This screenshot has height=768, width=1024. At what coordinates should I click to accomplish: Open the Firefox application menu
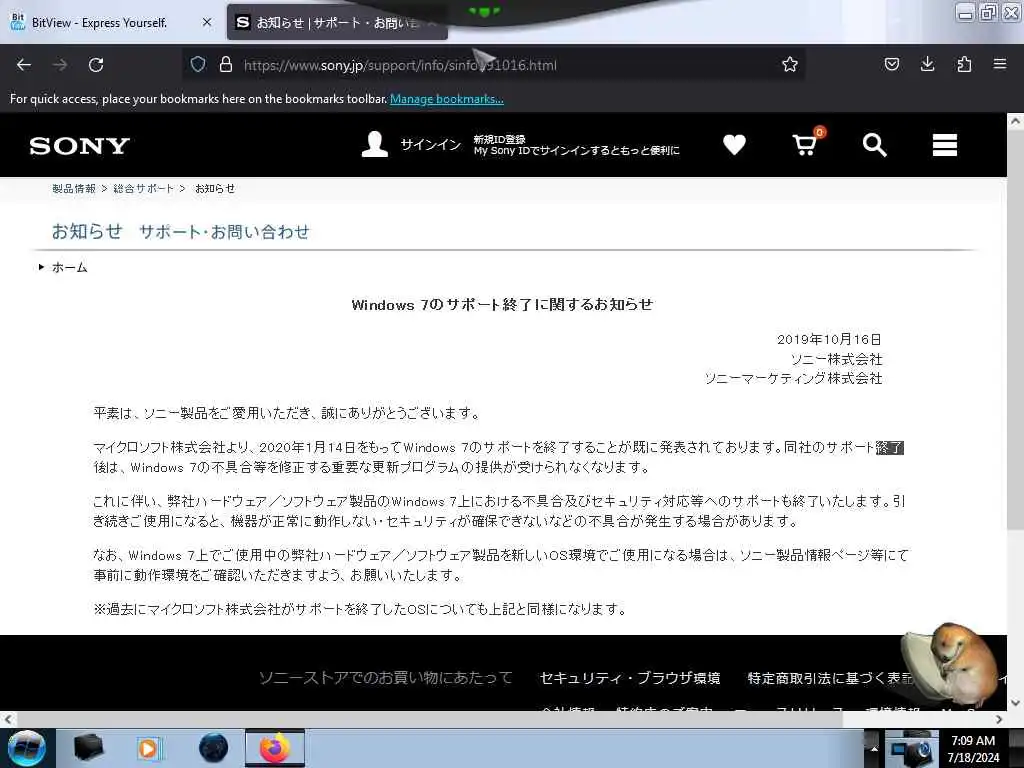[x=1000, y=64]
